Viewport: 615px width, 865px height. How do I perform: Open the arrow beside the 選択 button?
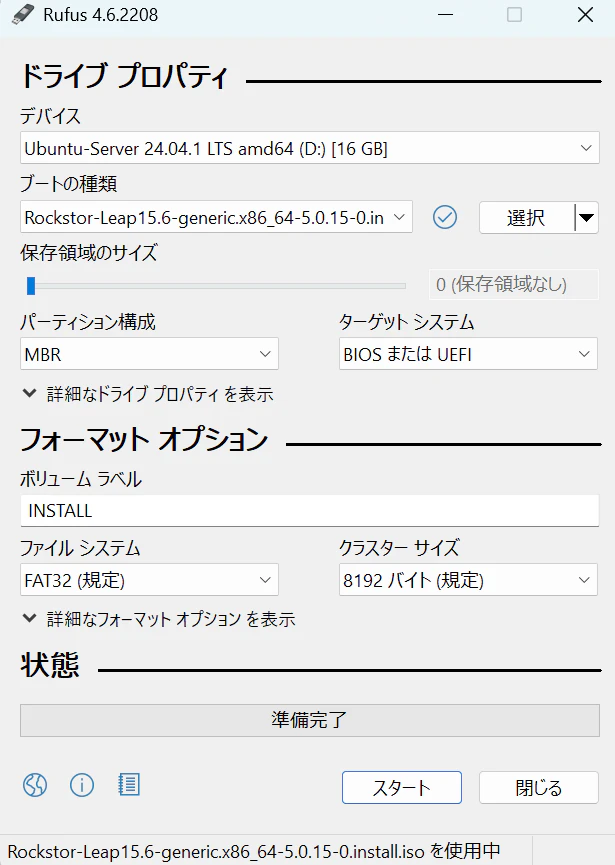(x=586, y=217)
